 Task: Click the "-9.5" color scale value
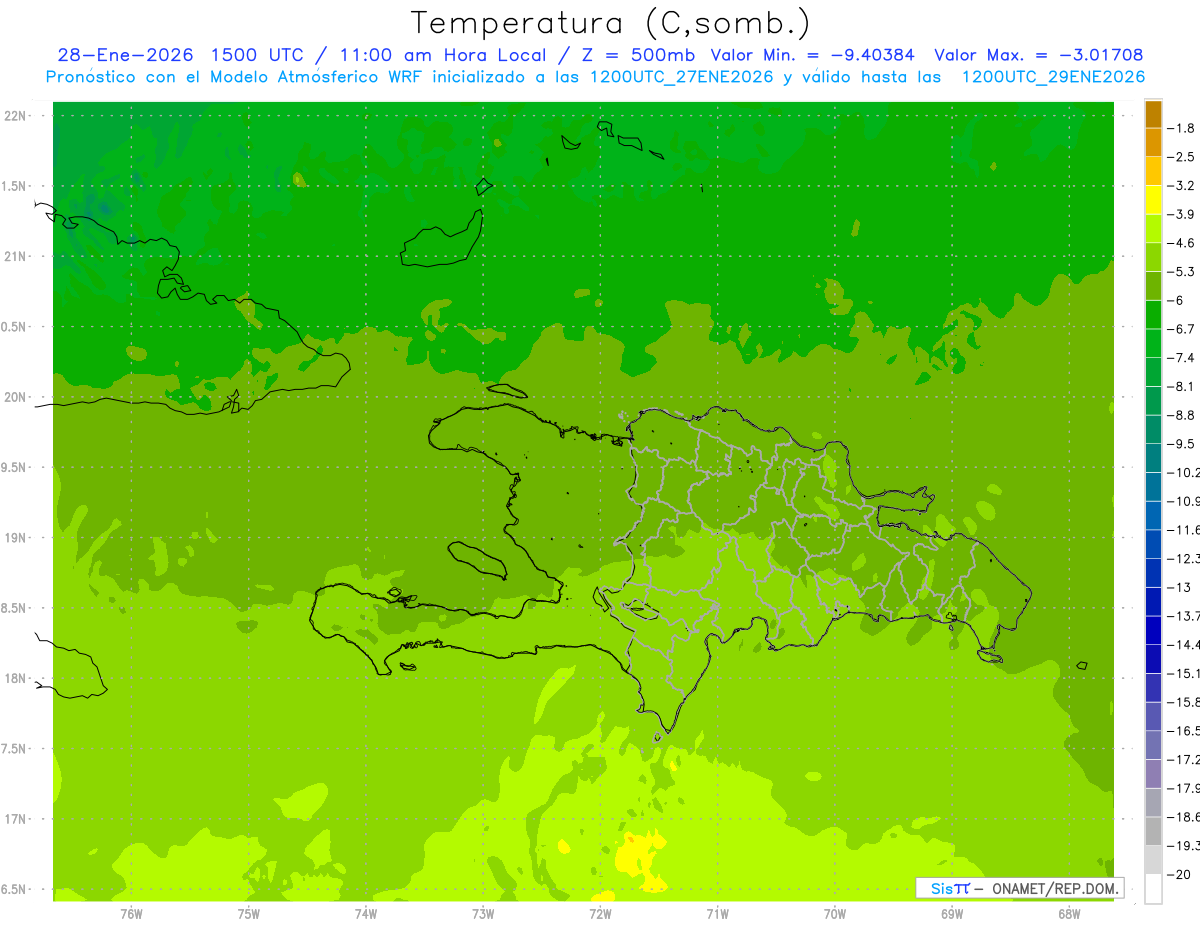1181,444
